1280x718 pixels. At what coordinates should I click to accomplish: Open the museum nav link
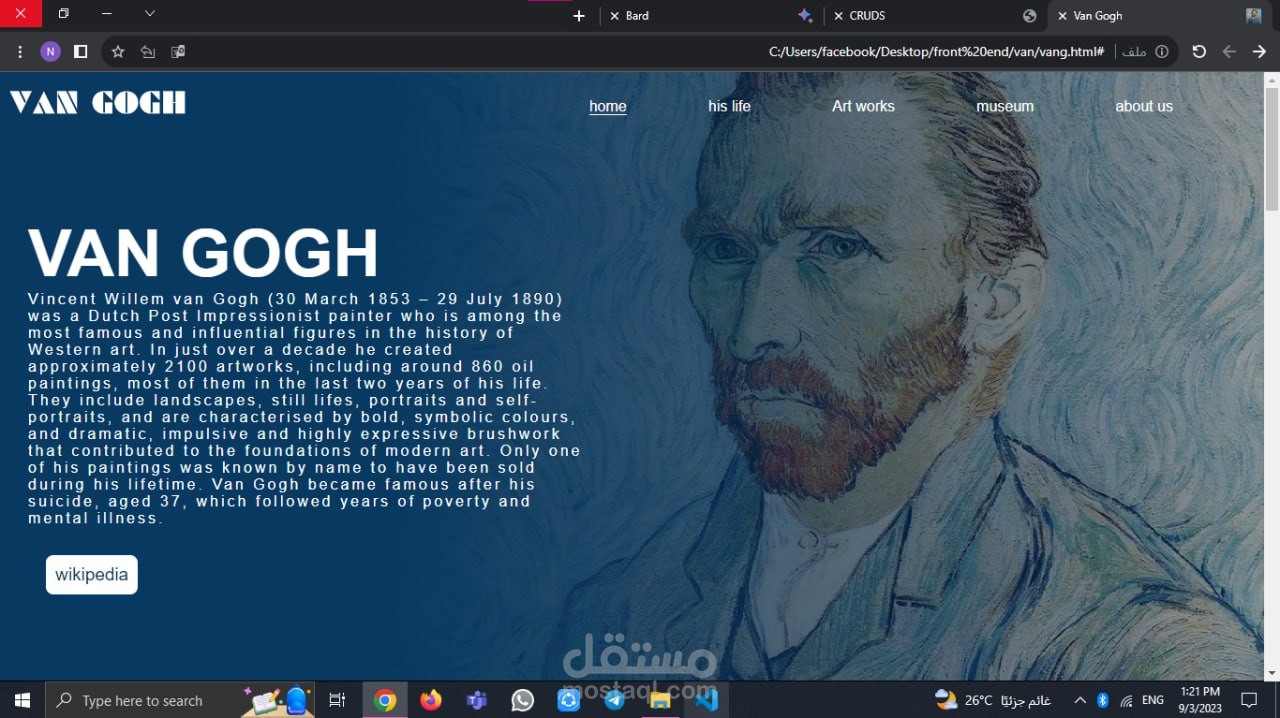[1005, 106]
